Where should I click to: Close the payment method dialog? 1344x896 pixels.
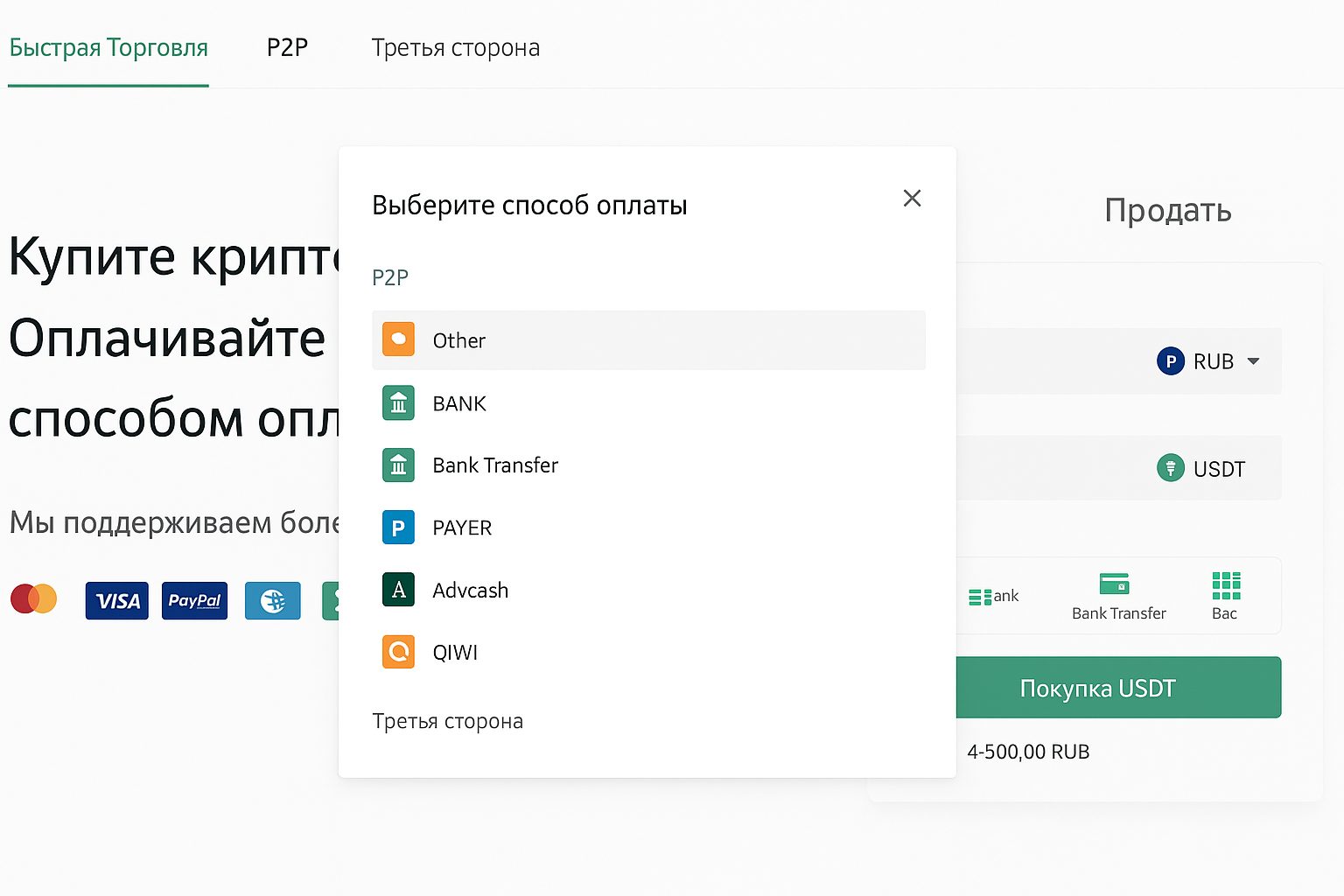(x=912, y=199)
